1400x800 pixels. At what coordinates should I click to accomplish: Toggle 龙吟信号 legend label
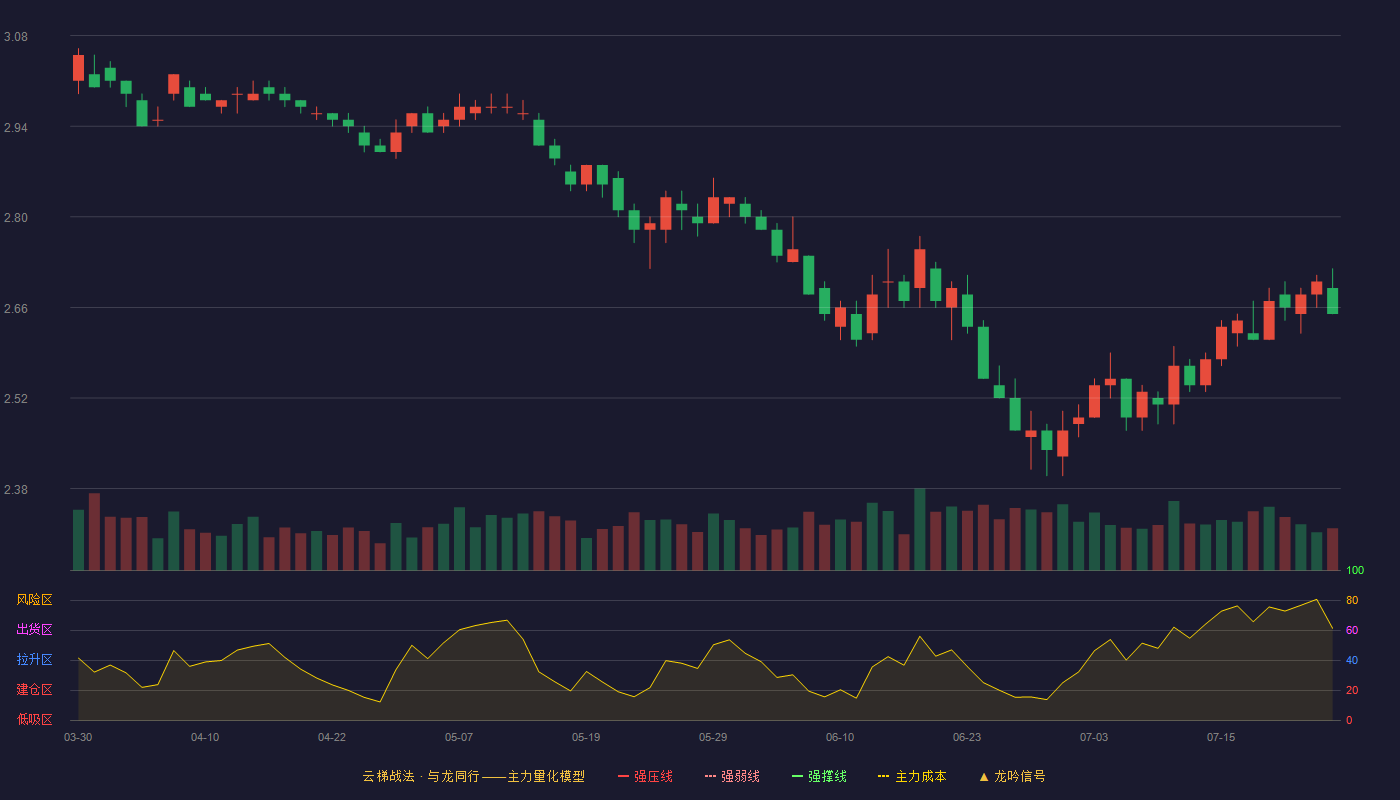[1019, 776]
